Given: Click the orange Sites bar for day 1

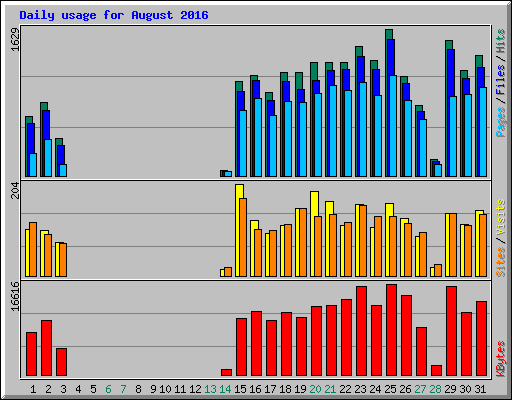Looking at the screenshot, I should pyautogui.click(x=33, y=249).
